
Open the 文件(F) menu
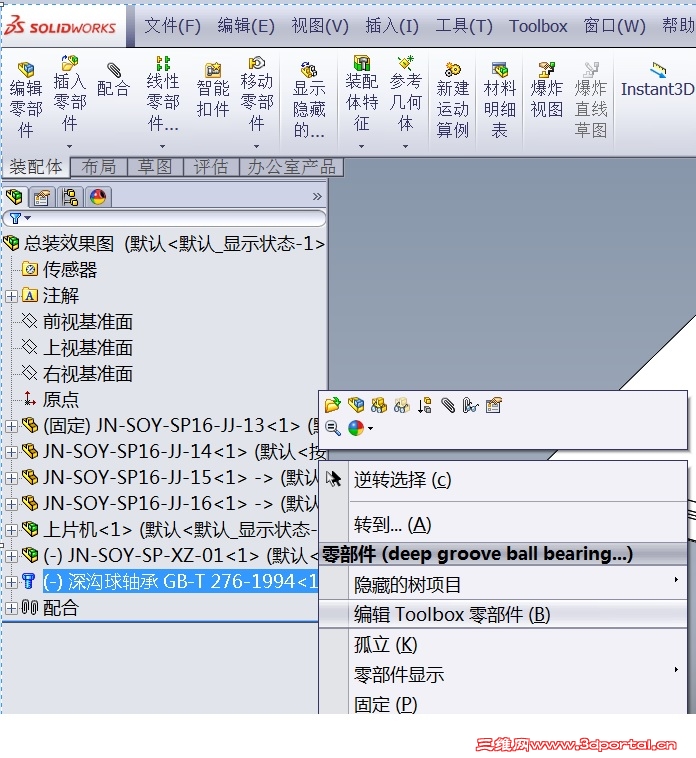tap(172, 26)
